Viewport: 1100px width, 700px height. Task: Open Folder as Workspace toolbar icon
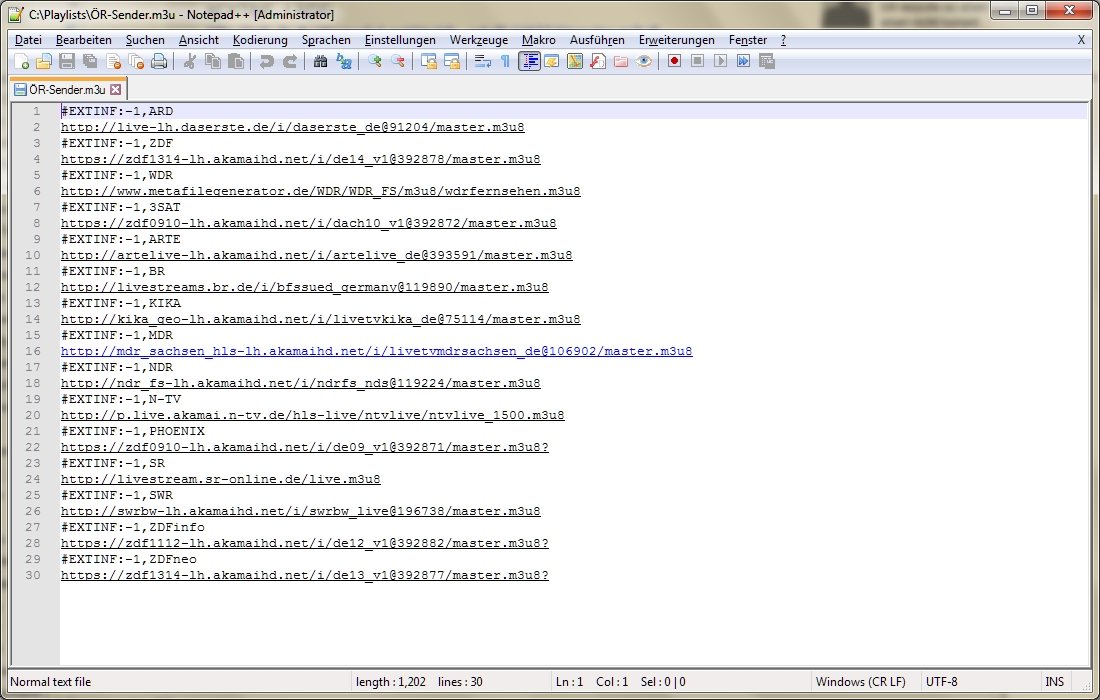click(x=621, y=62)
